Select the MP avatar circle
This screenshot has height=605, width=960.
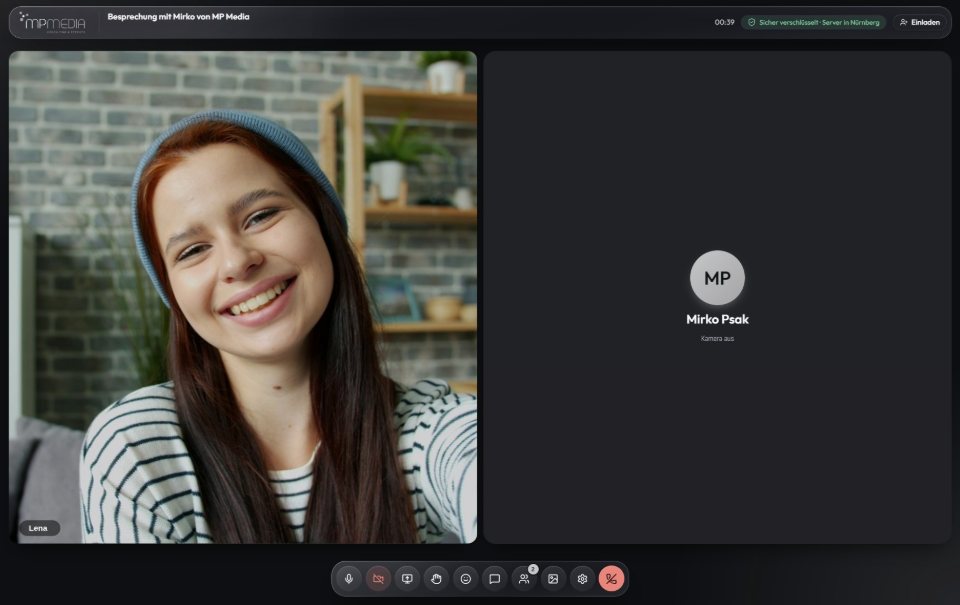tap(718, 277)
